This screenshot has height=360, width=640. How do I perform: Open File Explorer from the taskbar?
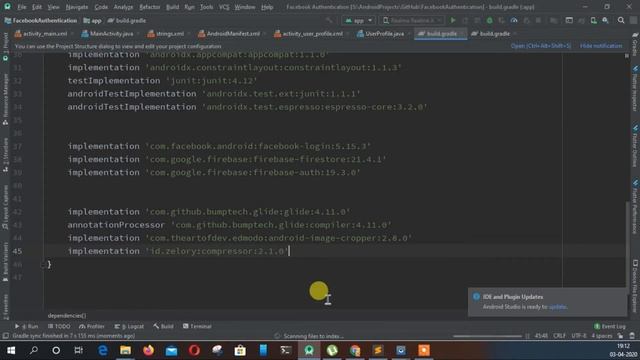pos(126,350)
